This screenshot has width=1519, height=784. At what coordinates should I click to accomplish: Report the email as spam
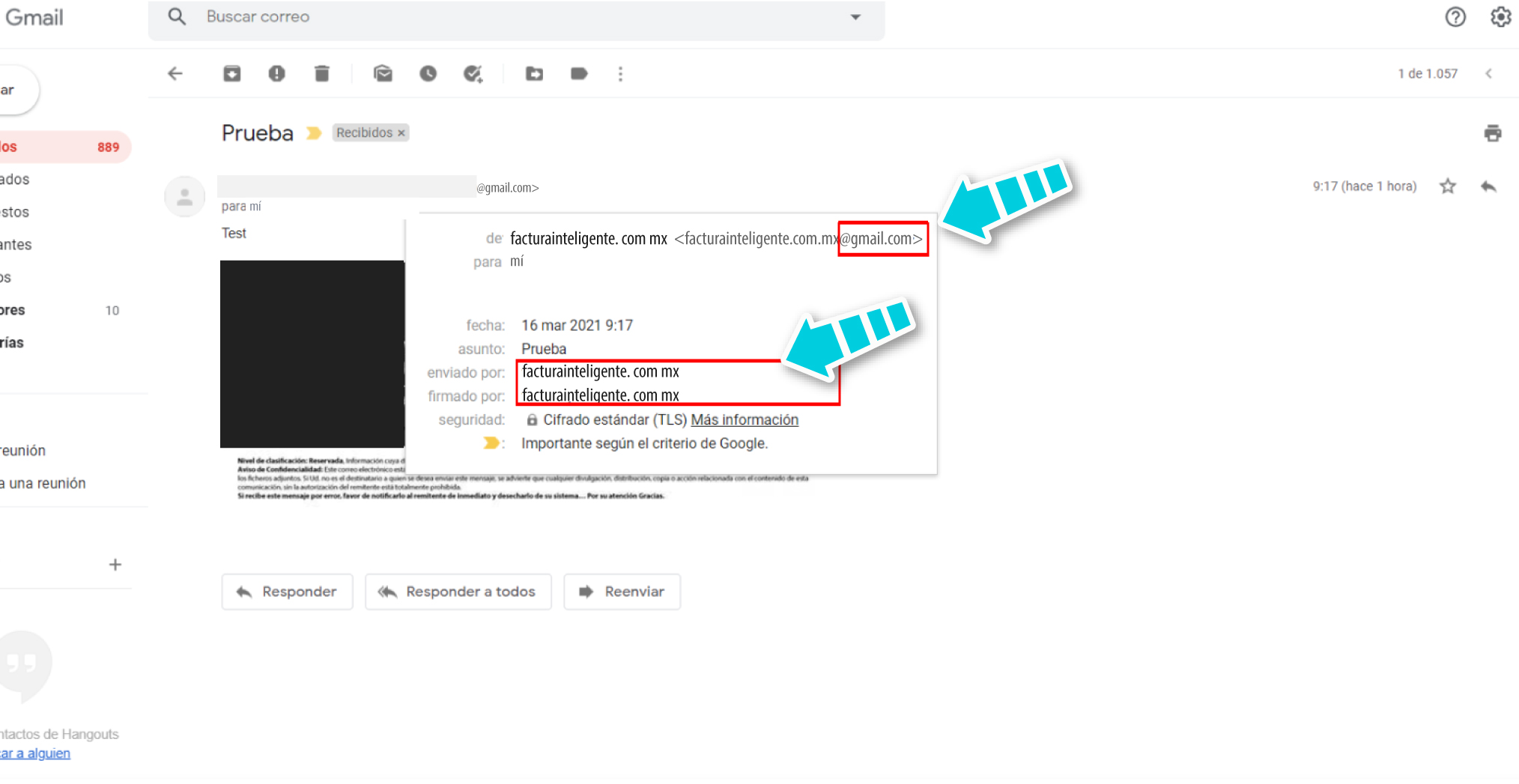coord(277,73)
